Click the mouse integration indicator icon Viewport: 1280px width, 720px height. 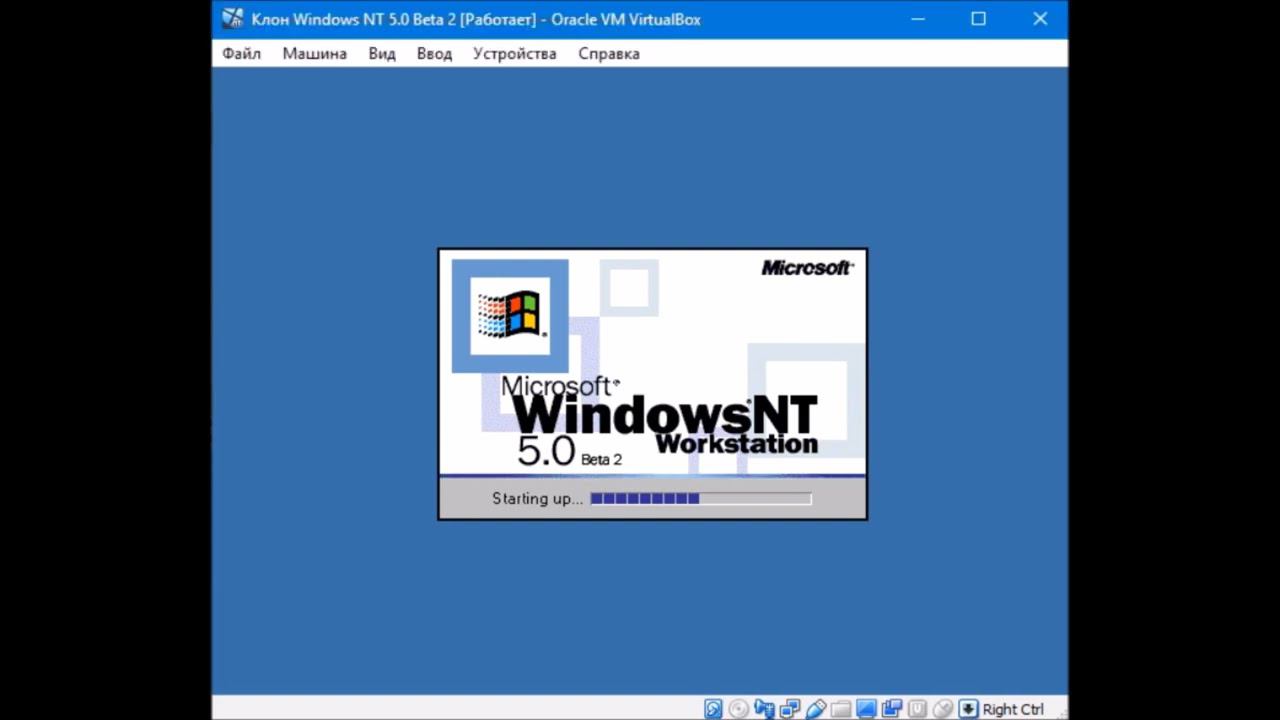click(x=943, y=709)
